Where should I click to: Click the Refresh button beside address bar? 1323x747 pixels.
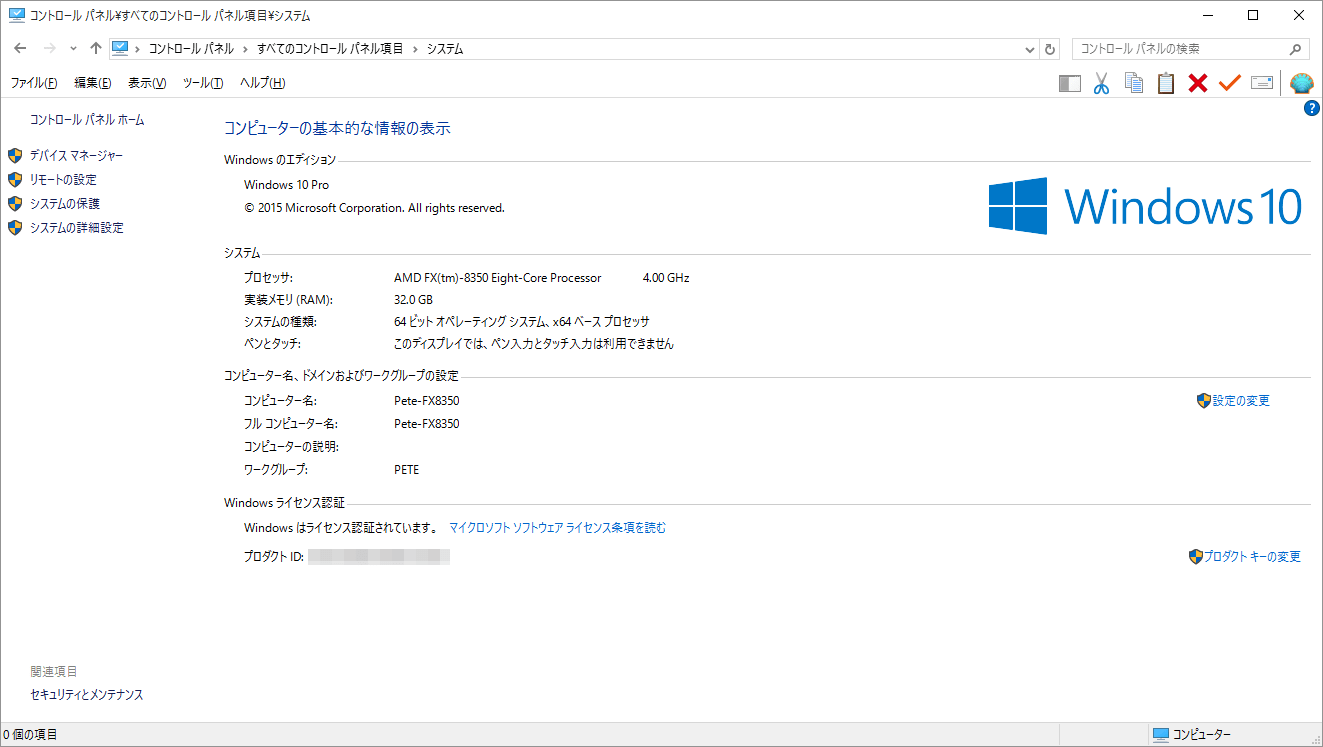[x=1050, y=49]
